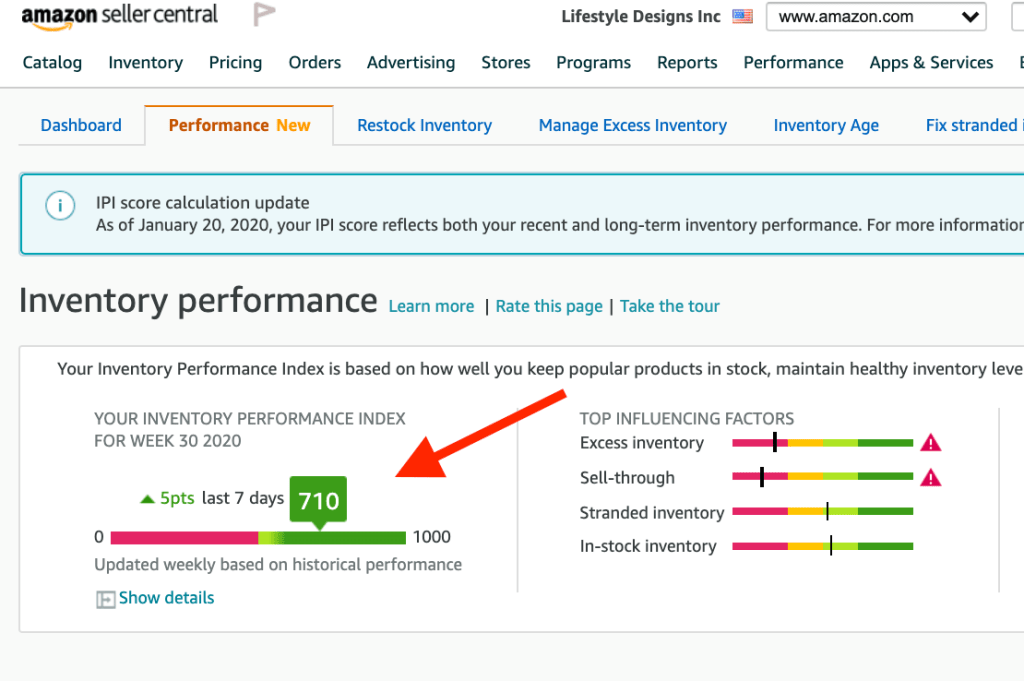Click the 710 IPI score badge

click(x=318, y=501)
